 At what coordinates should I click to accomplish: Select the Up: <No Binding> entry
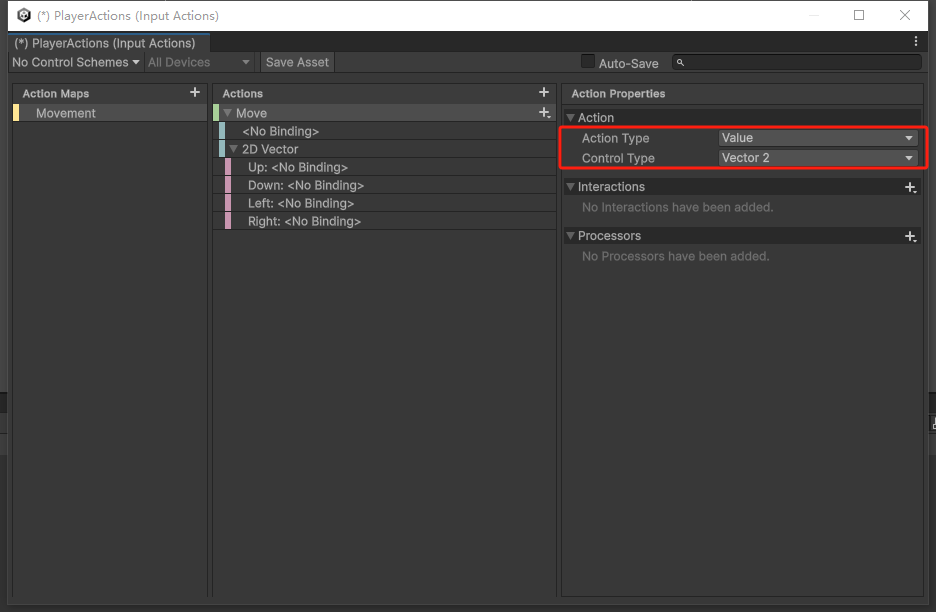tap(297, 167)
